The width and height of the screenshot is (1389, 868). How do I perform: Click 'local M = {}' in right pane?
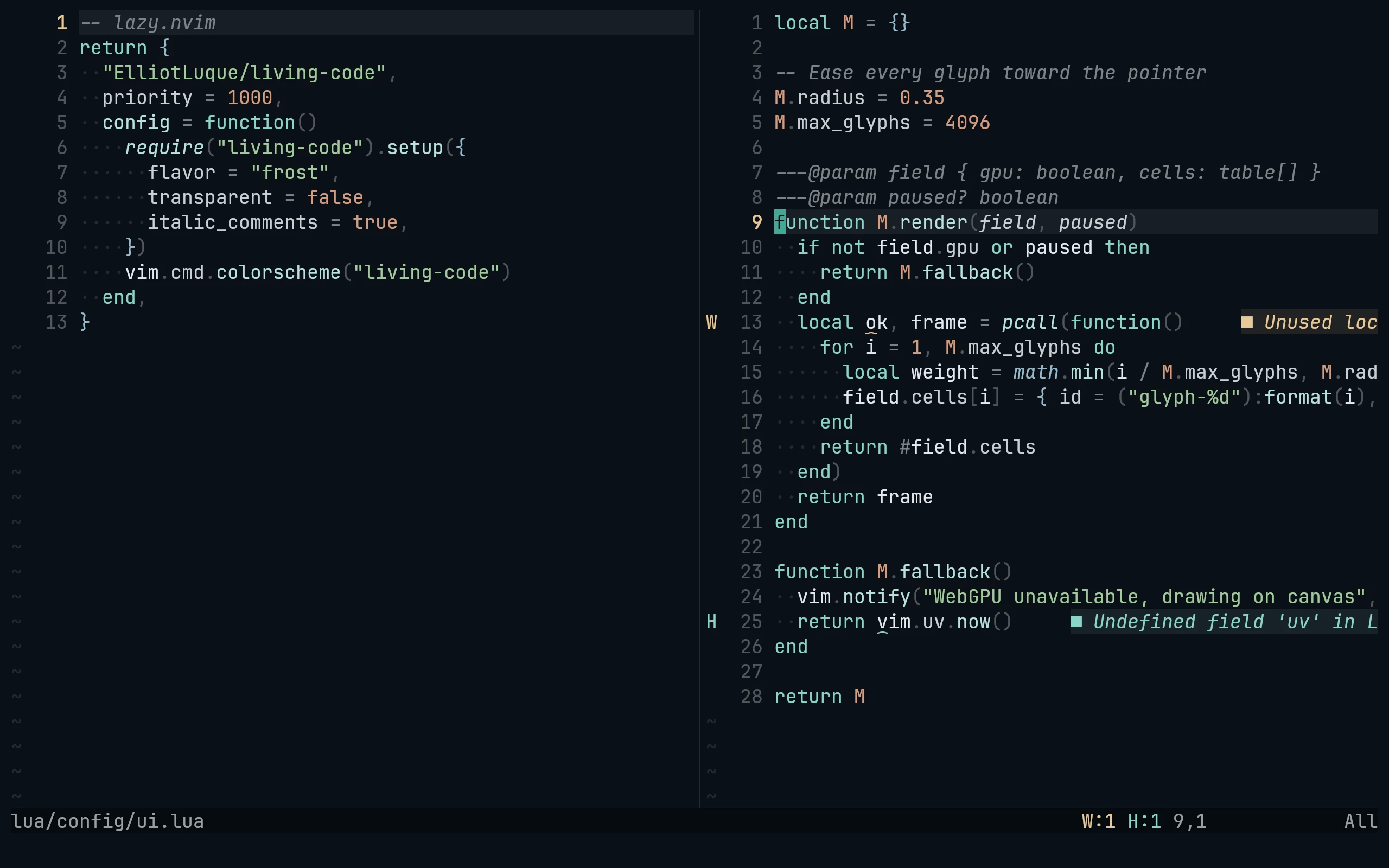click(842, 22)
